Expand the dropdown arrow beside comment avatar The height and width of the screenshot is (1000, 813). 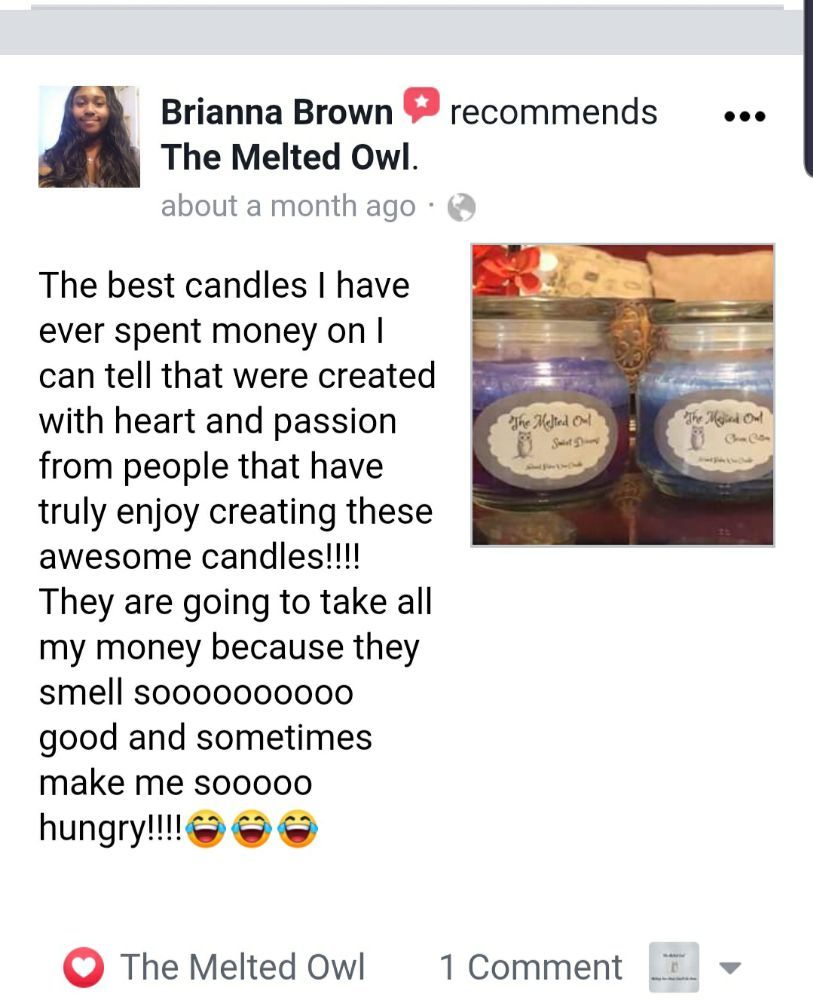(731, 967)
